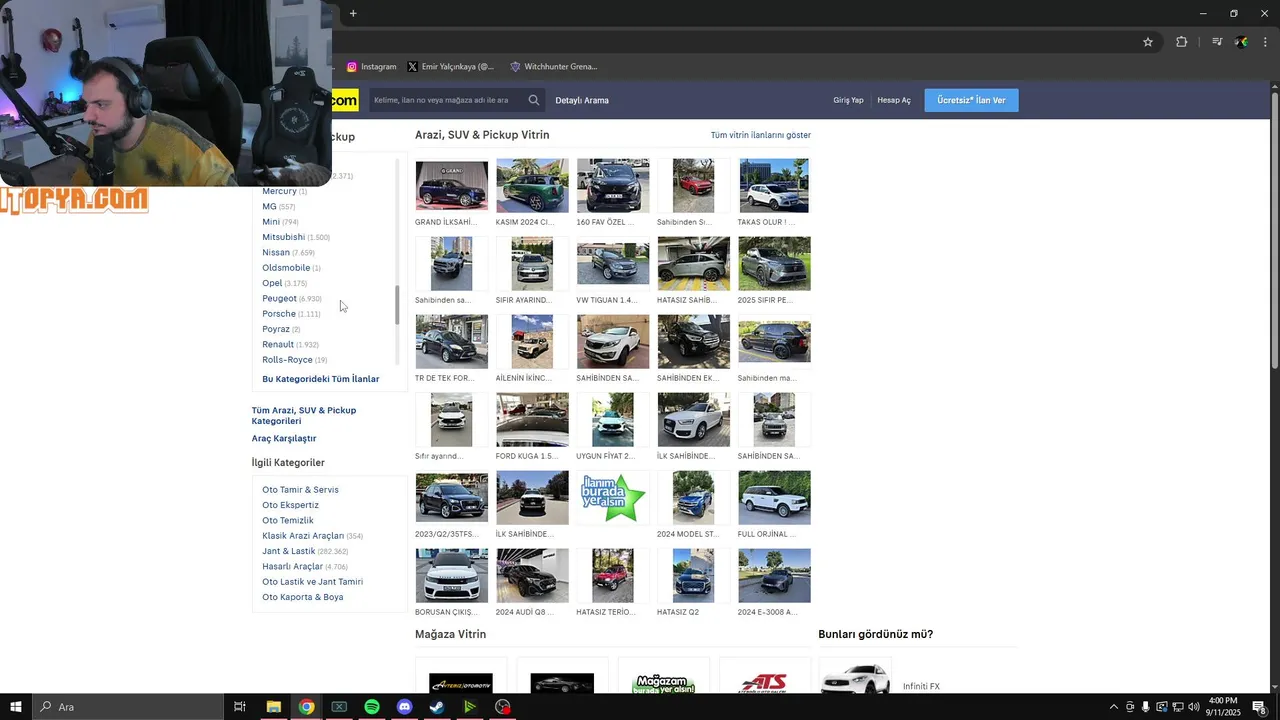Open the GRAND İLKSAHİ... listing thumbnail

[451, 185]
